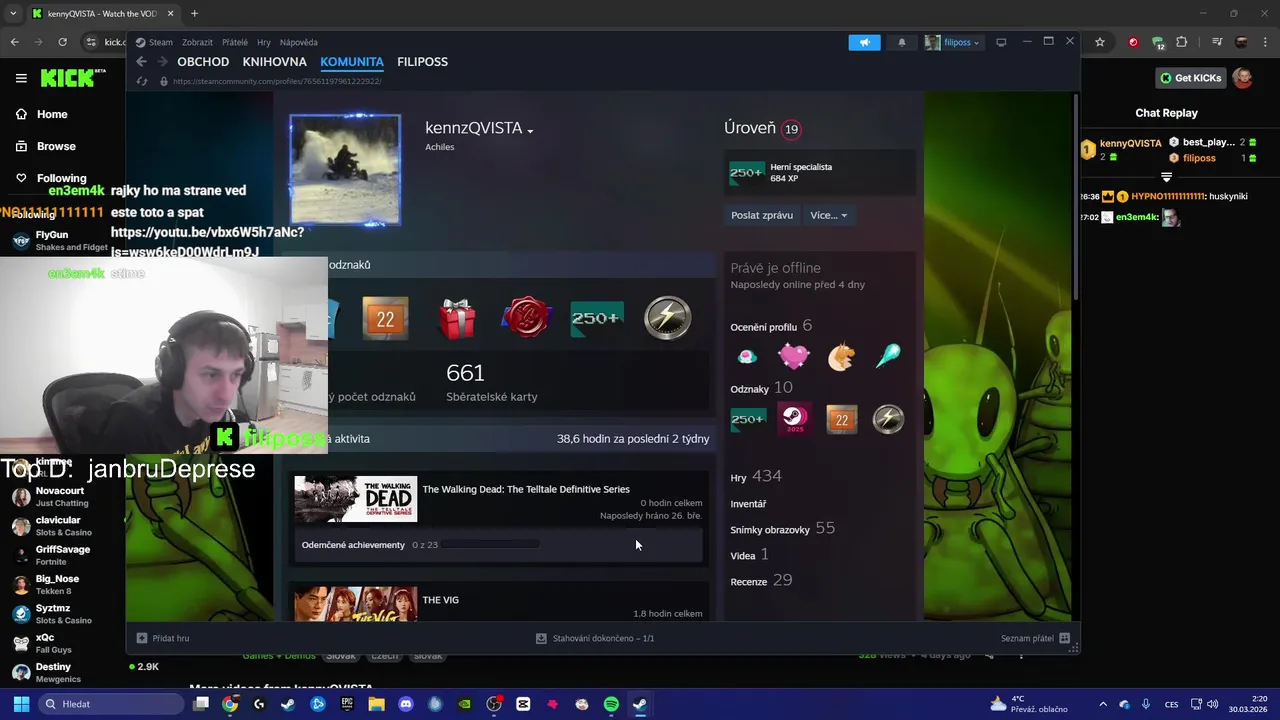This screenshot has width=1280, height=720.
Task: Open The Walking Dead game thumbnail
Action: pos(356,499)
